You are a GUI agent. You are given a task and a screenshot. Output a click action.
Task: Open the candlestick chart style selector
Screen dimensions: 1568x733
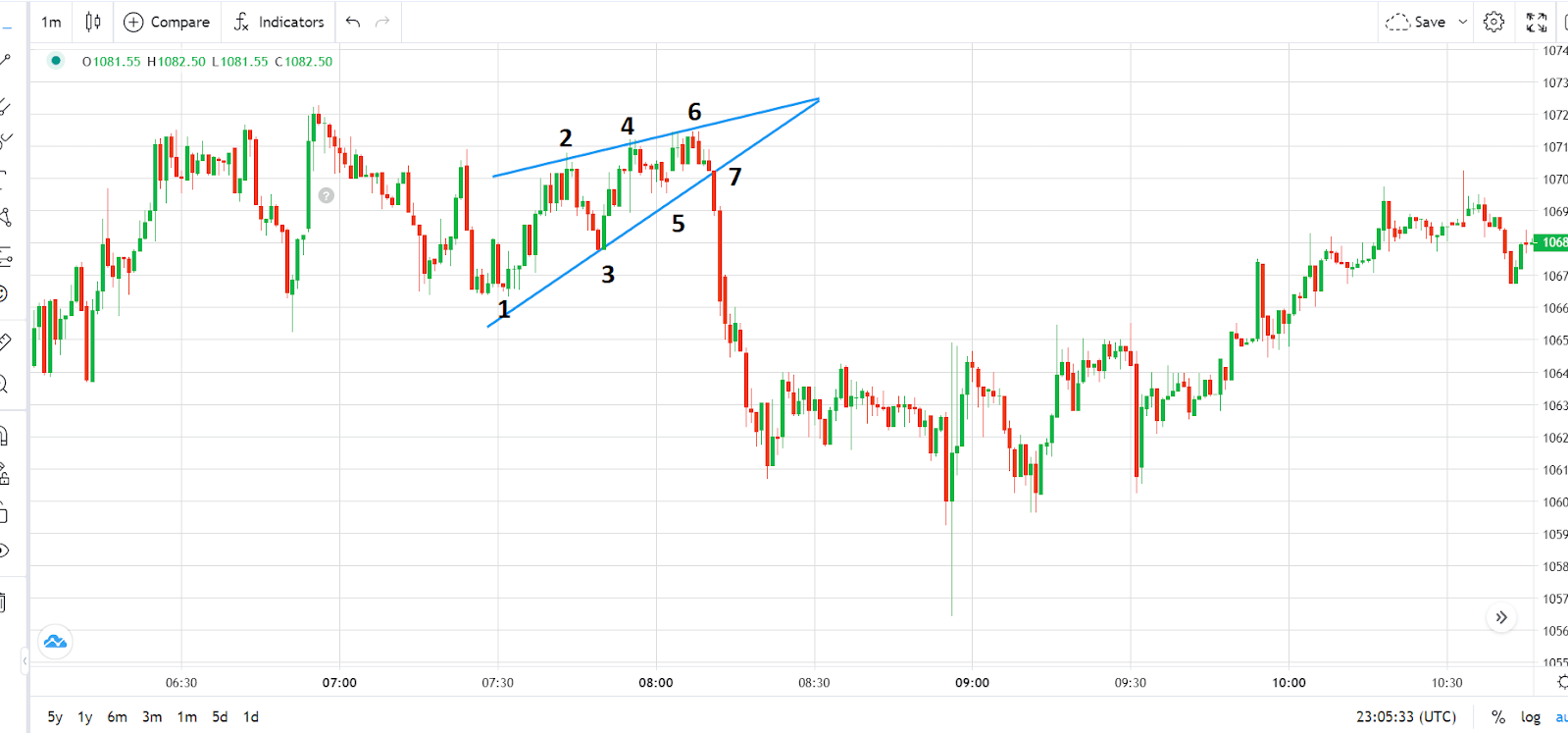[x=93, y=22]
